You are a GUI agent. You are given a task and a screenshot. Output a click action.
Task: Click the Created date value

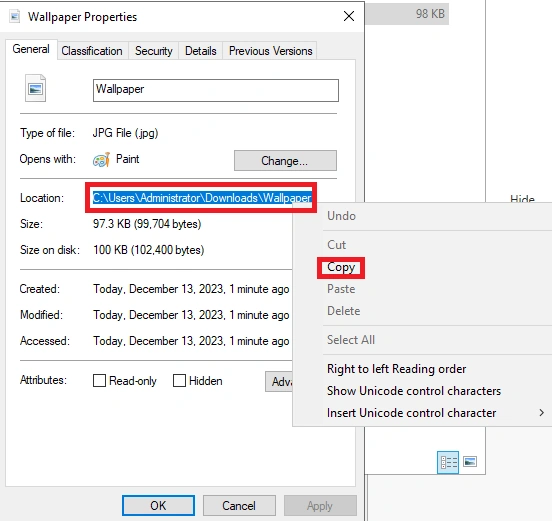click(x=191, y=289)
